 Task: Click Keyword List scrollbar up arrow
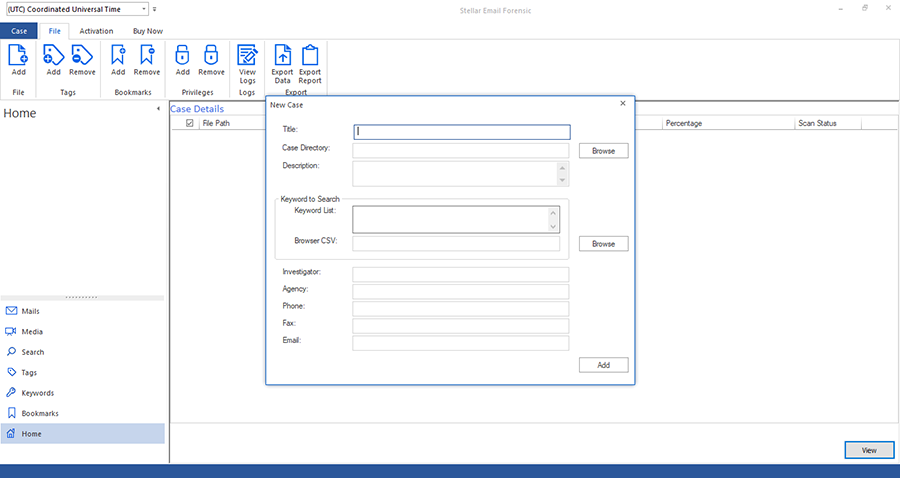pos(553,213)
